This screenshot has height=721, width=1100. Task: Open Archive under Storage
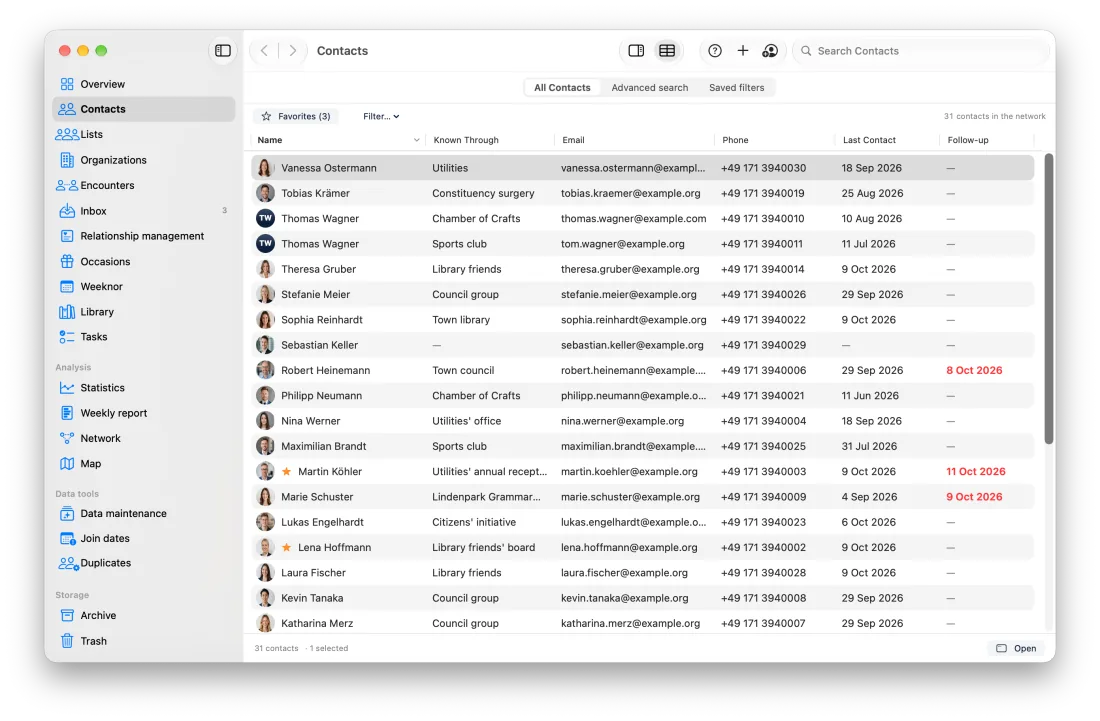[144, 616]
